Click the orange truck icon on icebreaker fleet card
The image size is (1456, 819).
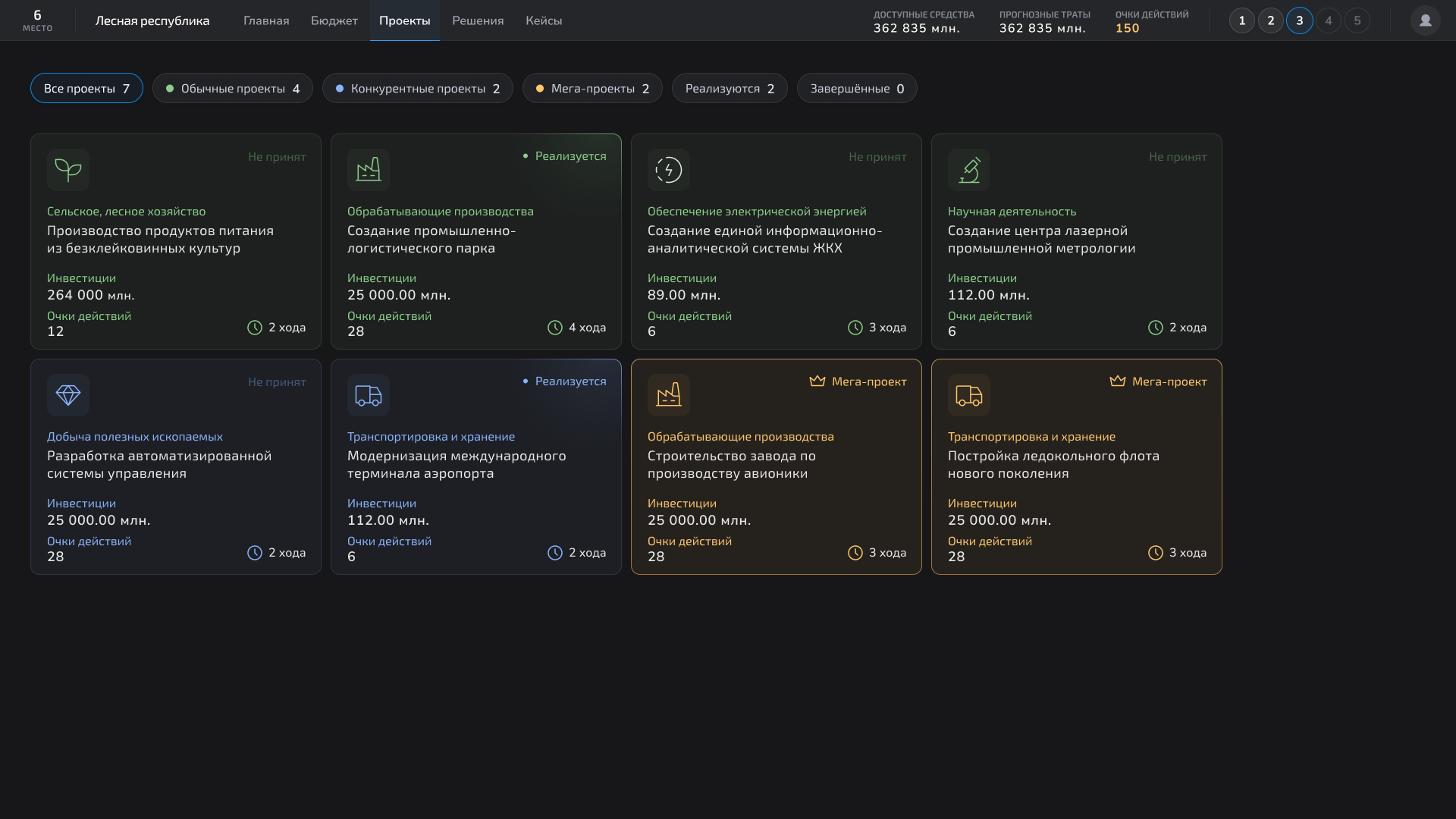coord(969,395)
